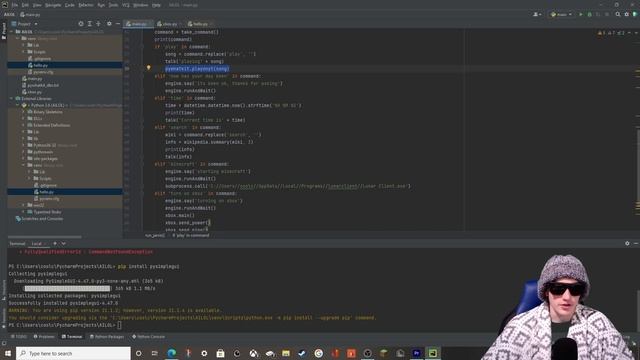Toggle the Structure tool window stripe button

4,290
